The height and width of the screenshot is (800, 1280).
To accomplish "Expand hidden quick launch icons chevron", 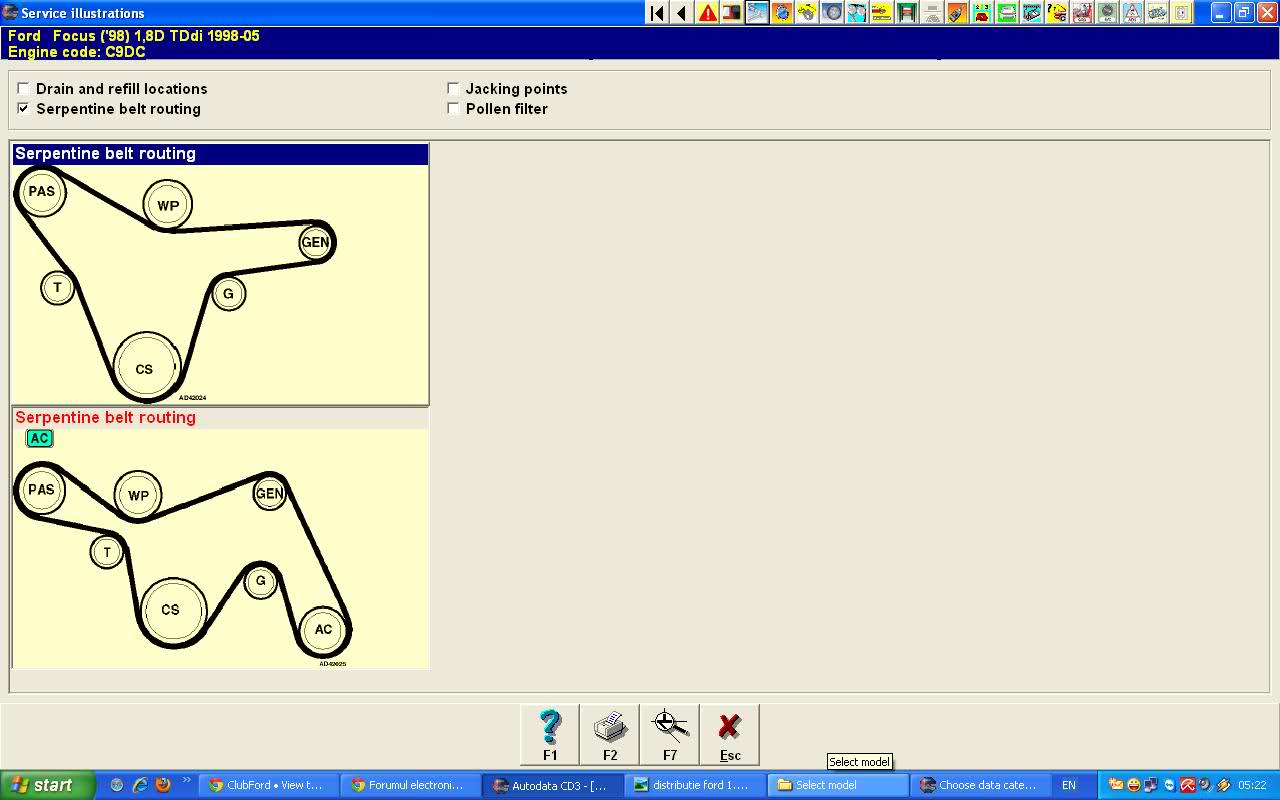I will [x=185, y=780].
